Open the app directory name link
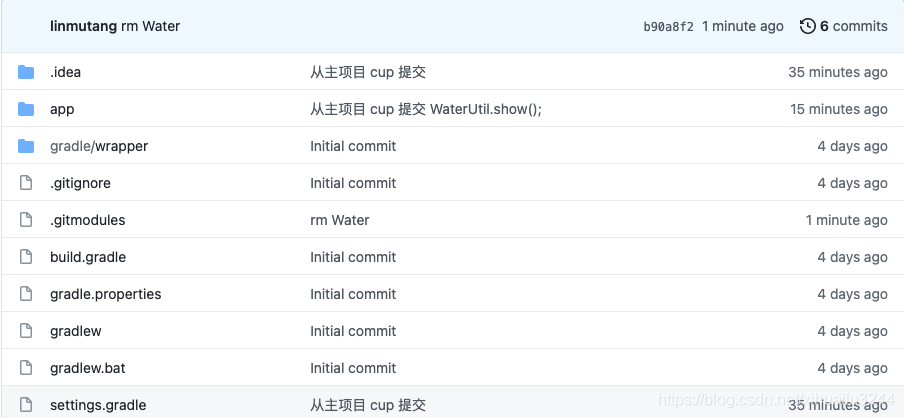This screenshot has width=904, height=418. click(62, 109)
